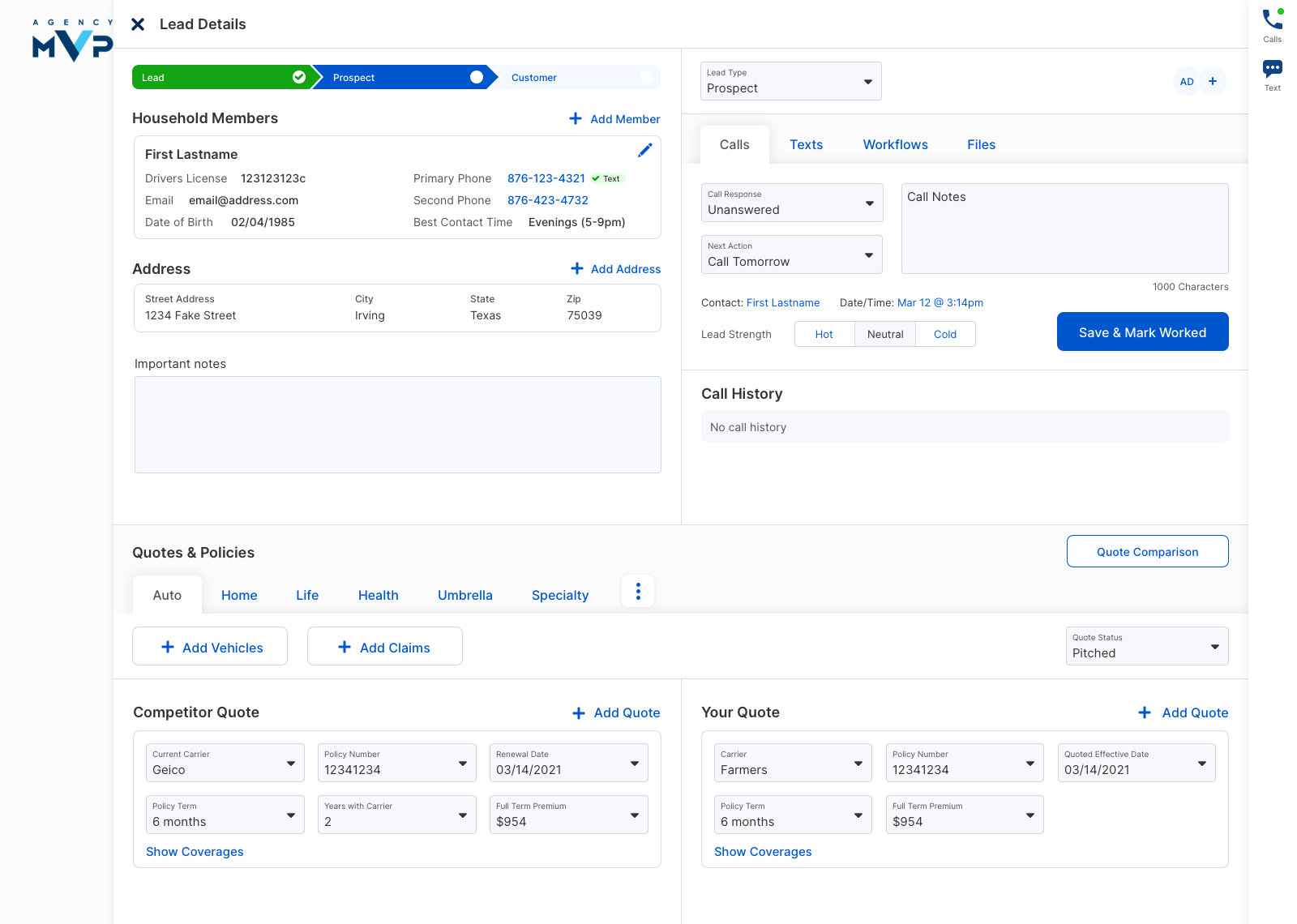Click the AD contact avatar icon
The width and height of the screenshot is (1297, 924).
(1187, 81)
